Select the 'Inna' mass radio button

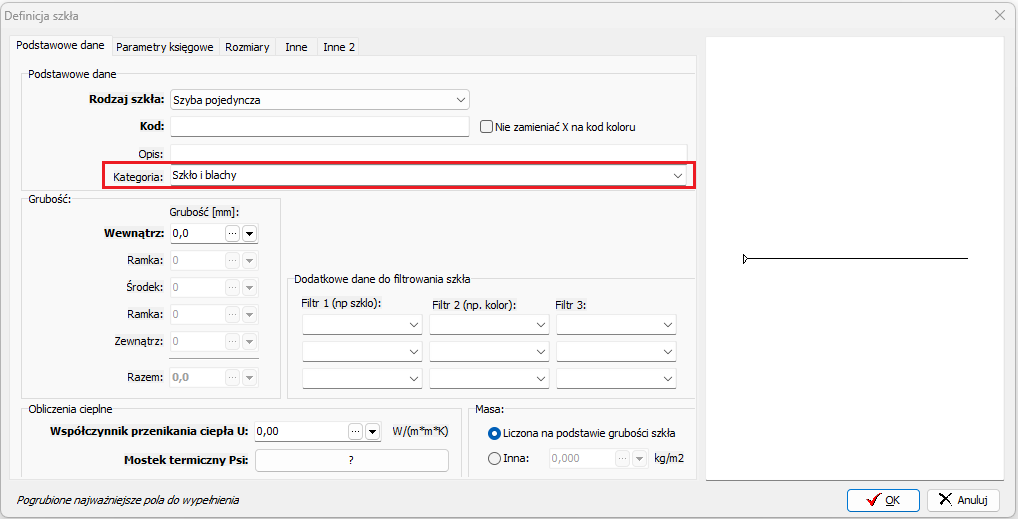[494, 458]
